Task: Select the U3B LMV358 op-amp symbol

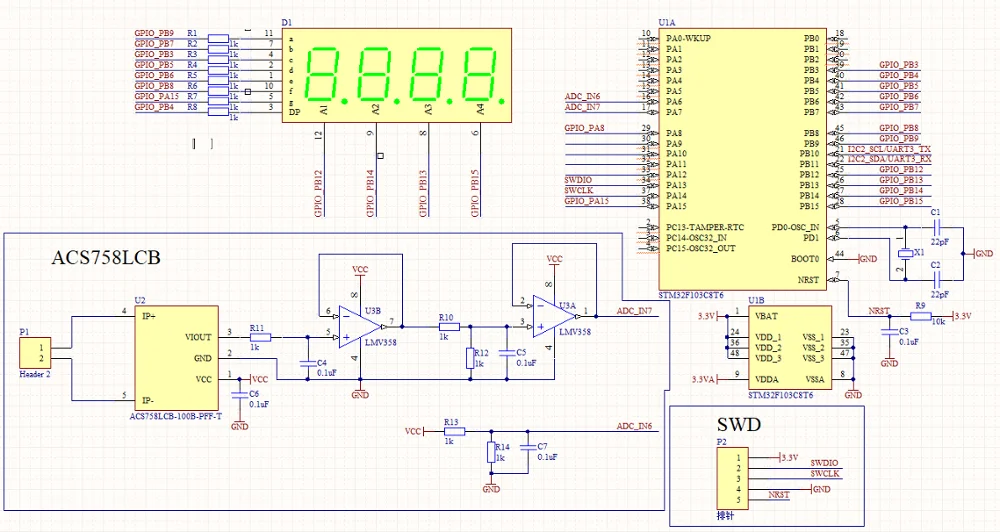Action: [x=360, y=326]
